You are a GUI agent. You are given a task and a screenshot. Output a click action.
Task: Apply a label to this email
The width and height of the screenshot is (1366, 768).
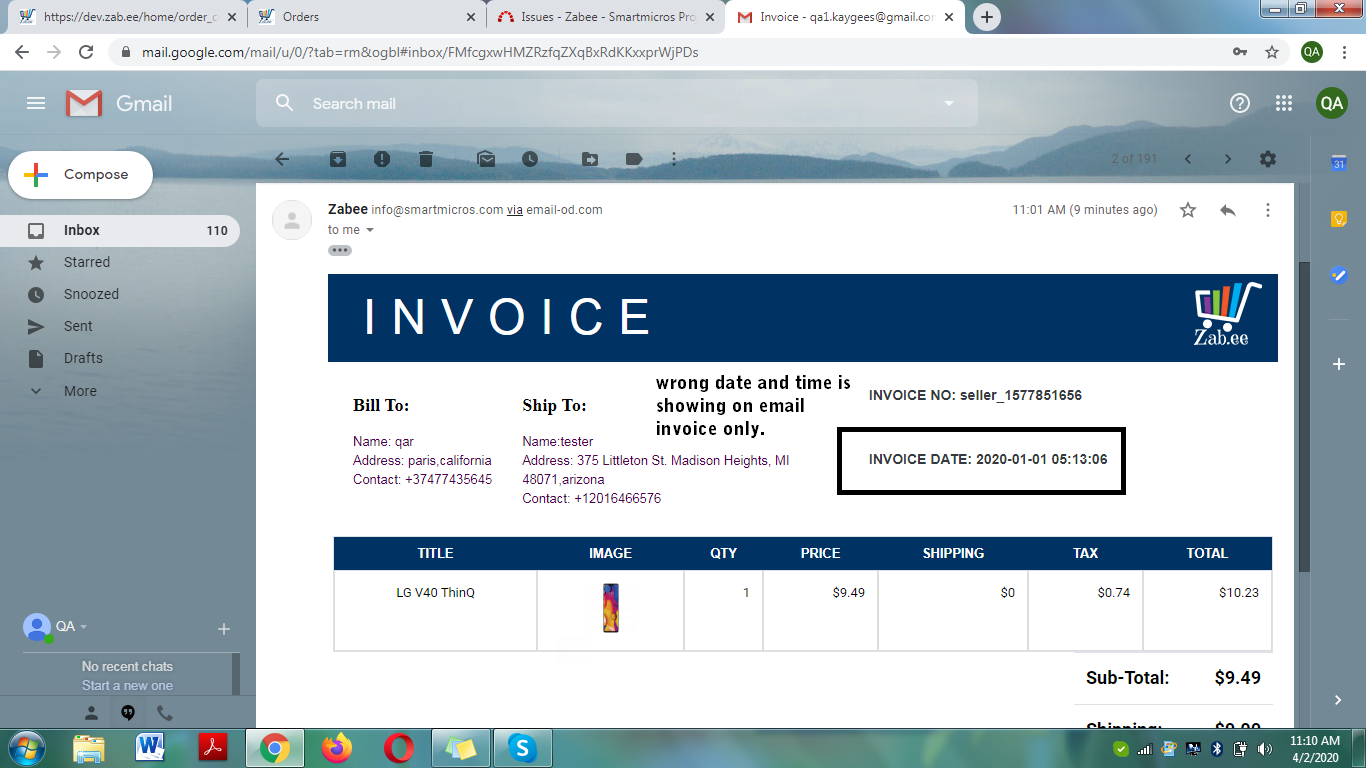[x=634, y=159]
